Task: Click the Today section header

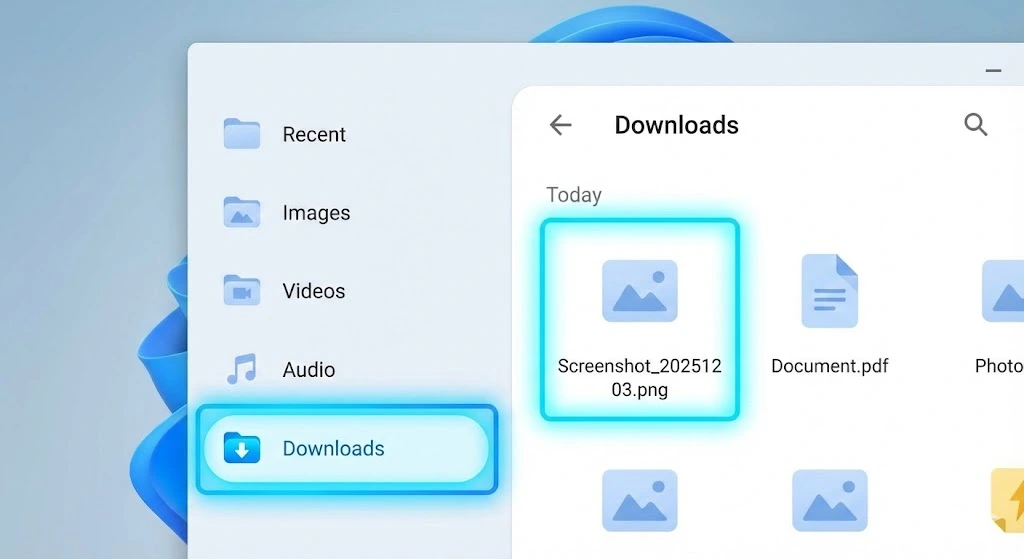Action: coord(574,195)
